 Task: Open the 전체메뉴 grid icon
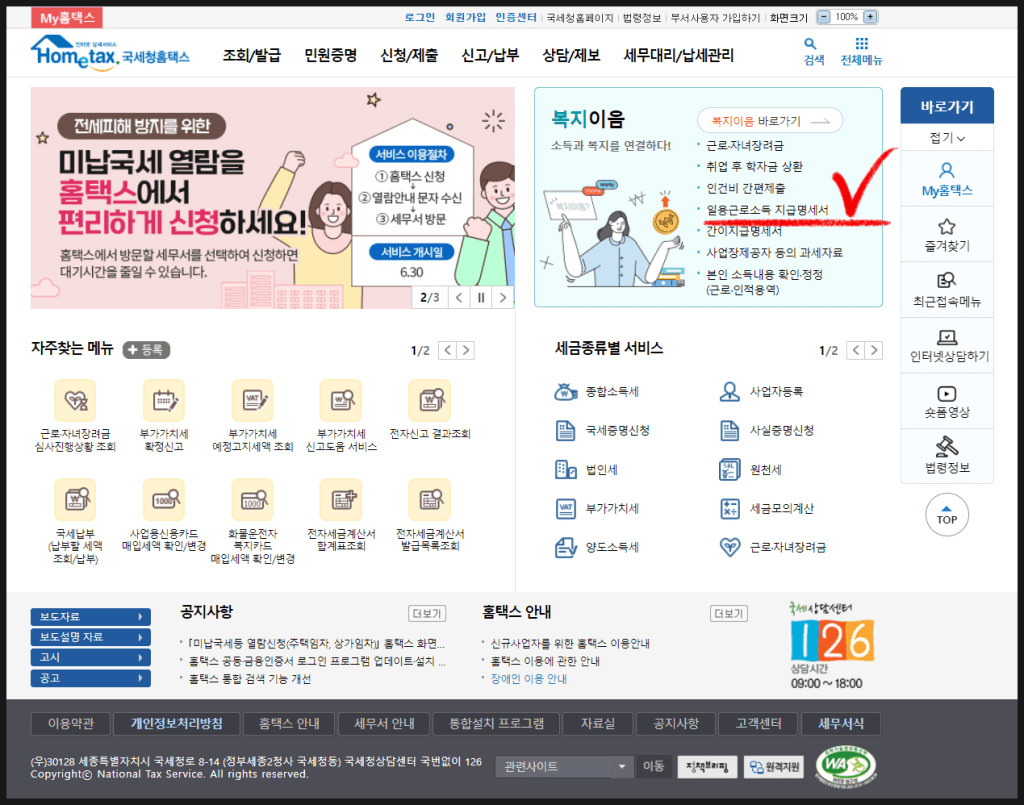pos(861,44)
